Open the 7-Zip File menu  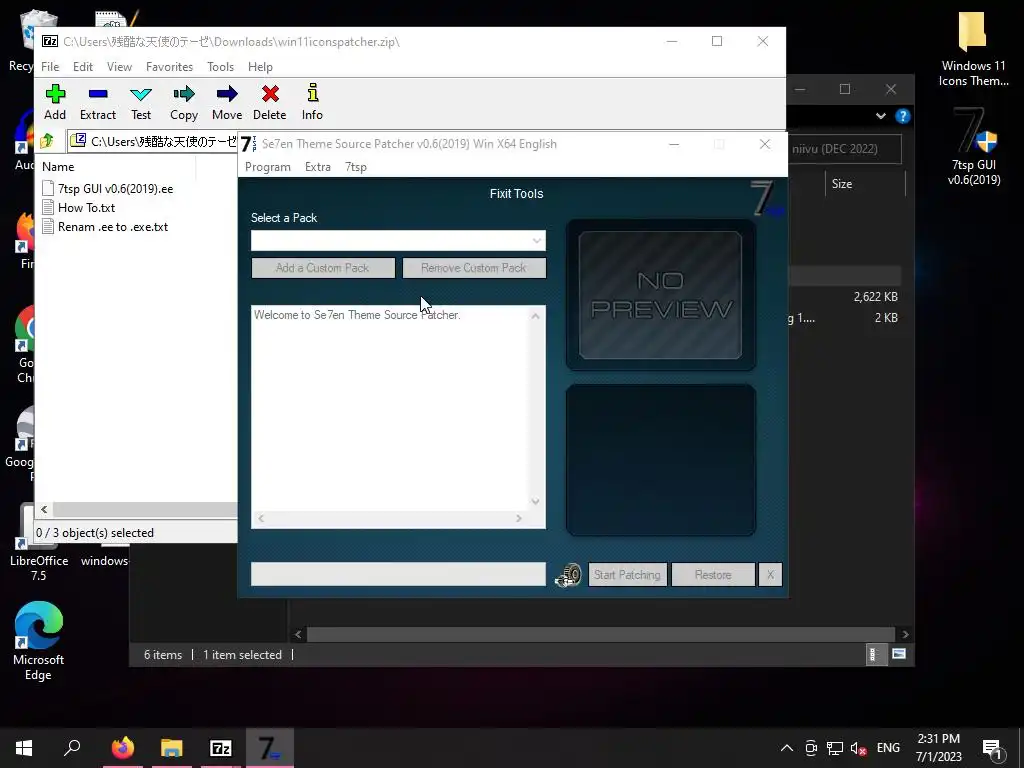(x=50, y=67)
